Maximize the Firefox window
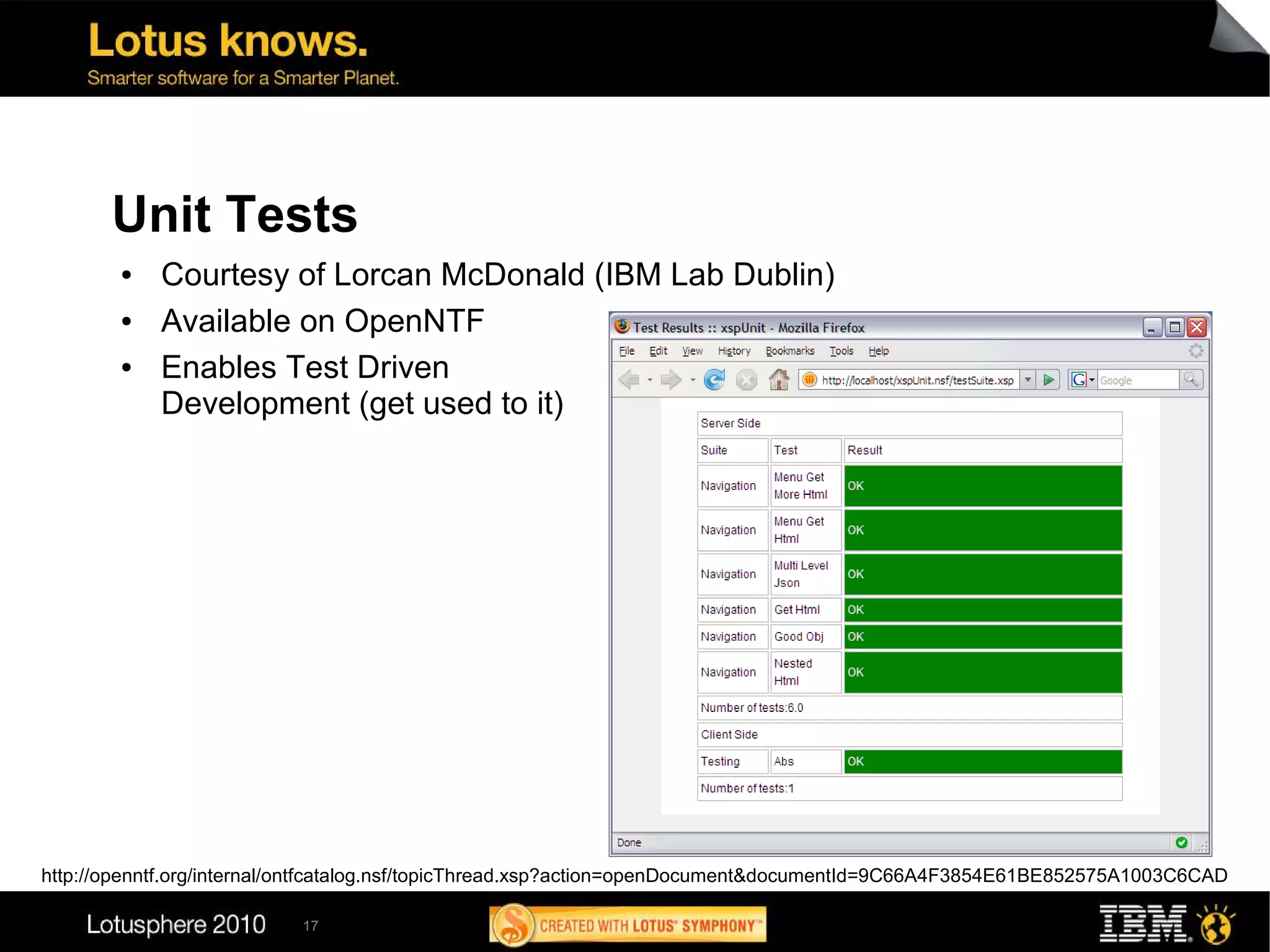This screenshot has width=1270, height=952. tap(1175, 327)
